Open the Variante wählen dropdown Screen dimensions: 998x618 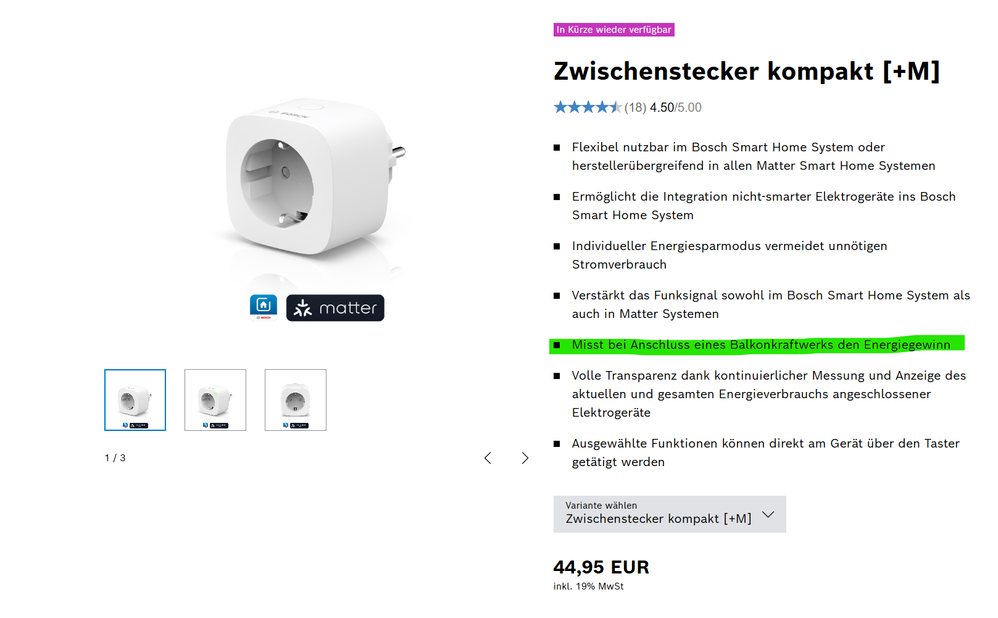point(669,514)
